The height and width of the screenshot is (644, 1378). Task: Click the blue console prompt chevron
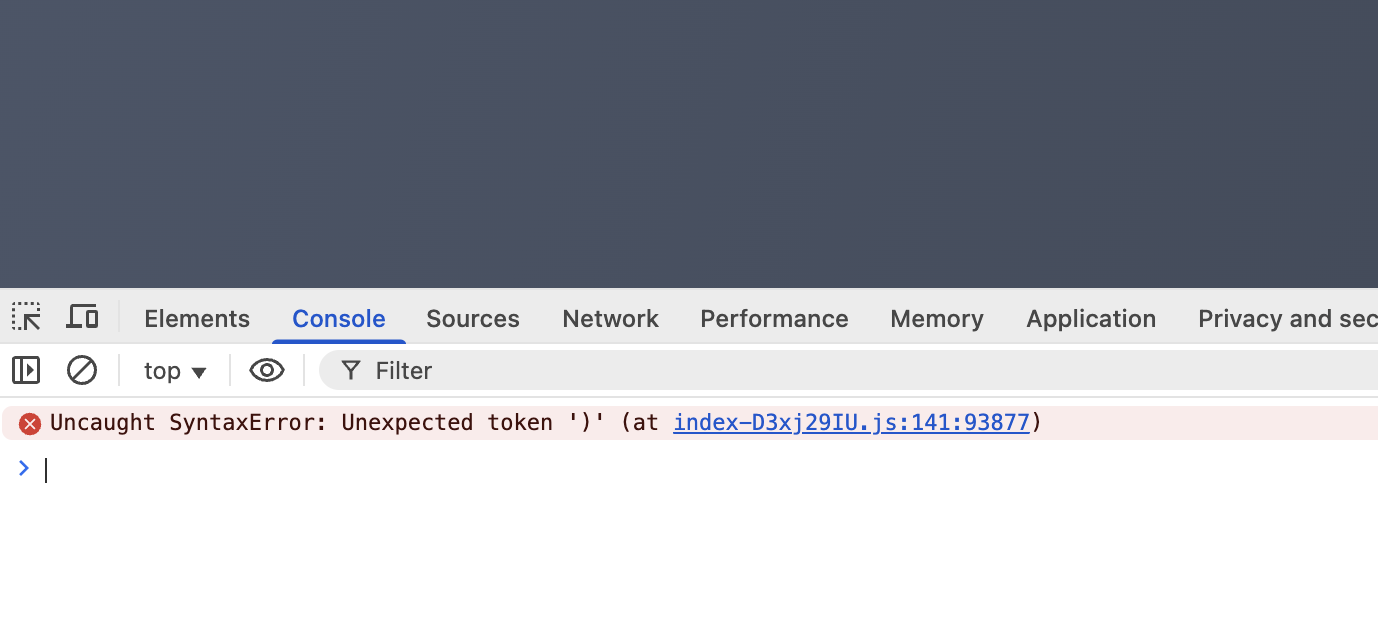click(24, 468)
